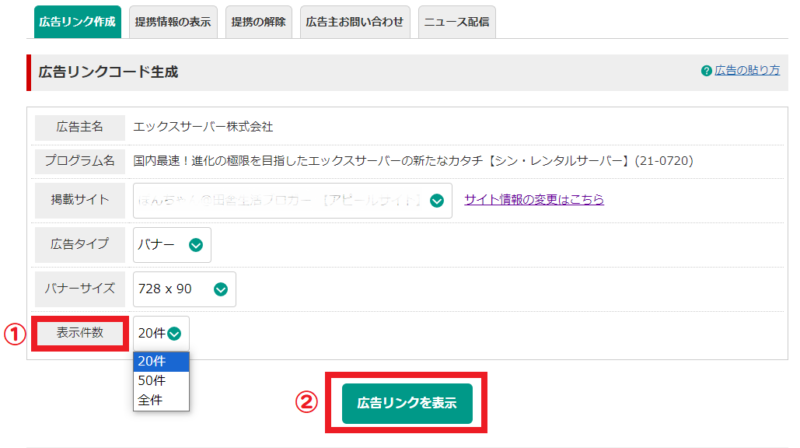This screenshot has height=448, width=800.
Task: Open the ニュース配信 tab
Action: click(456, 21)
